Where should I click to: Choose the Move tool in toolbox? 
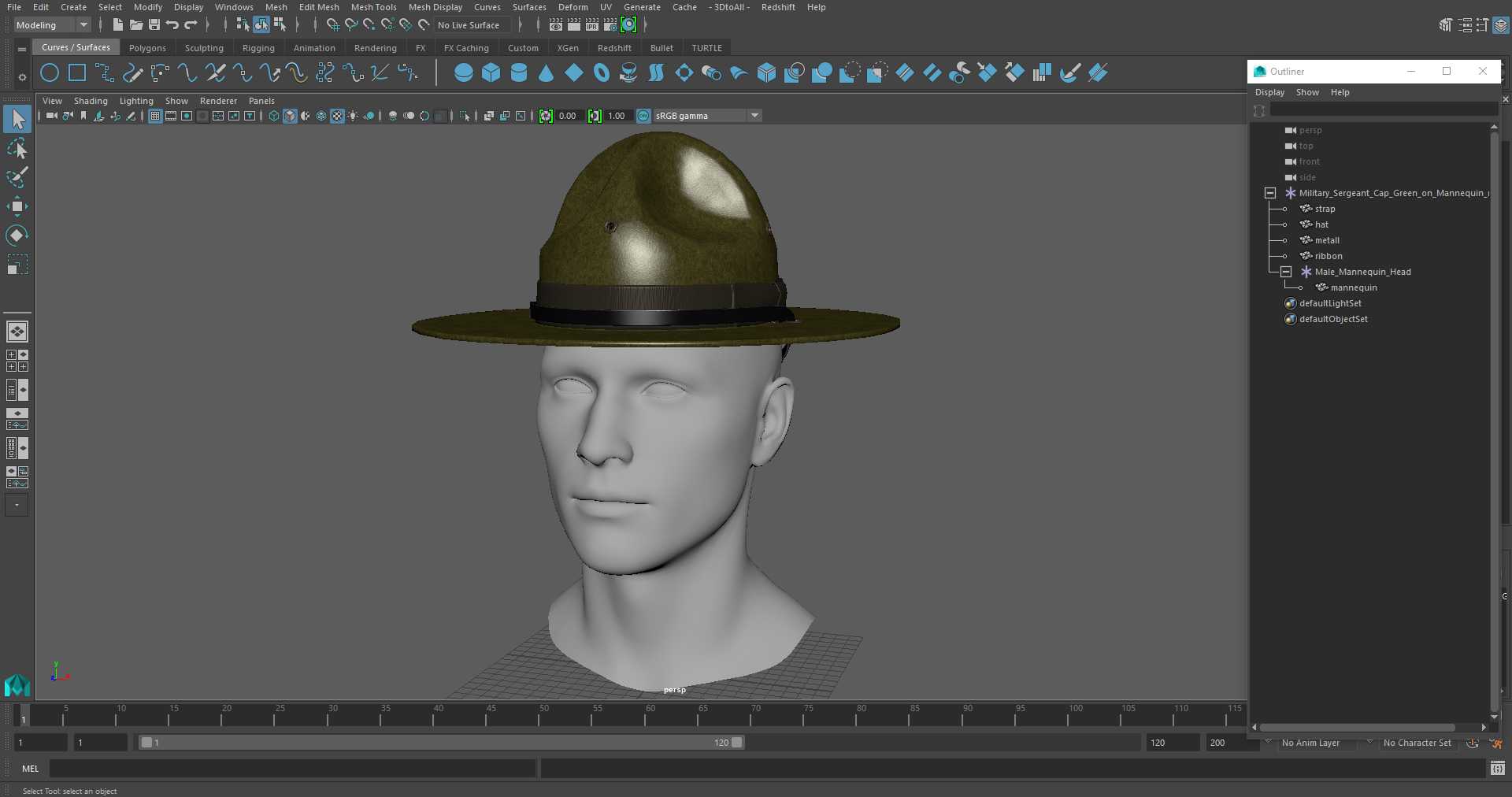point(17,206)
